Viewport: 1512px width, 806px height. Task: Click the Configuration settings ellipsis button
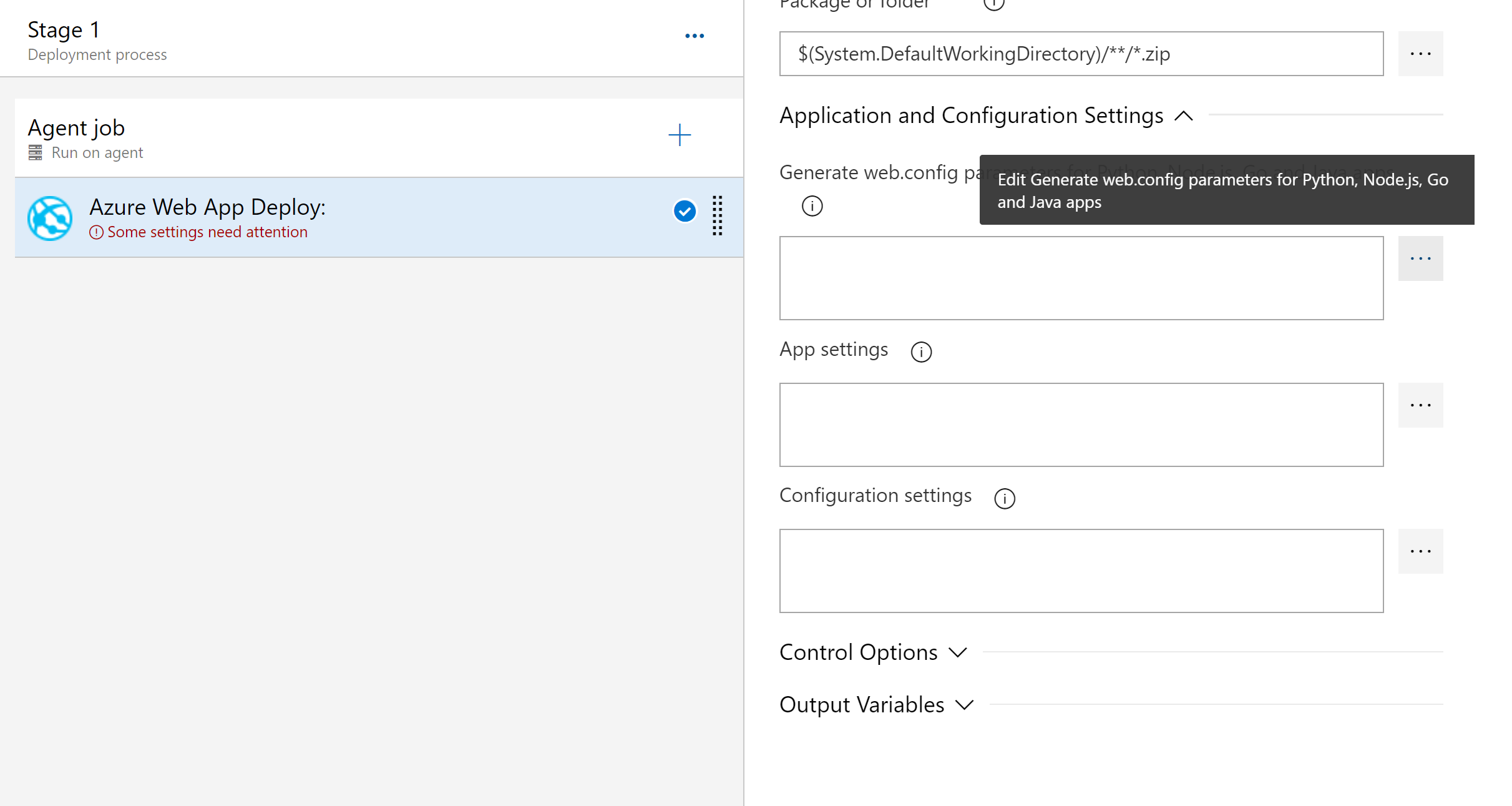tap(1420, 550)
